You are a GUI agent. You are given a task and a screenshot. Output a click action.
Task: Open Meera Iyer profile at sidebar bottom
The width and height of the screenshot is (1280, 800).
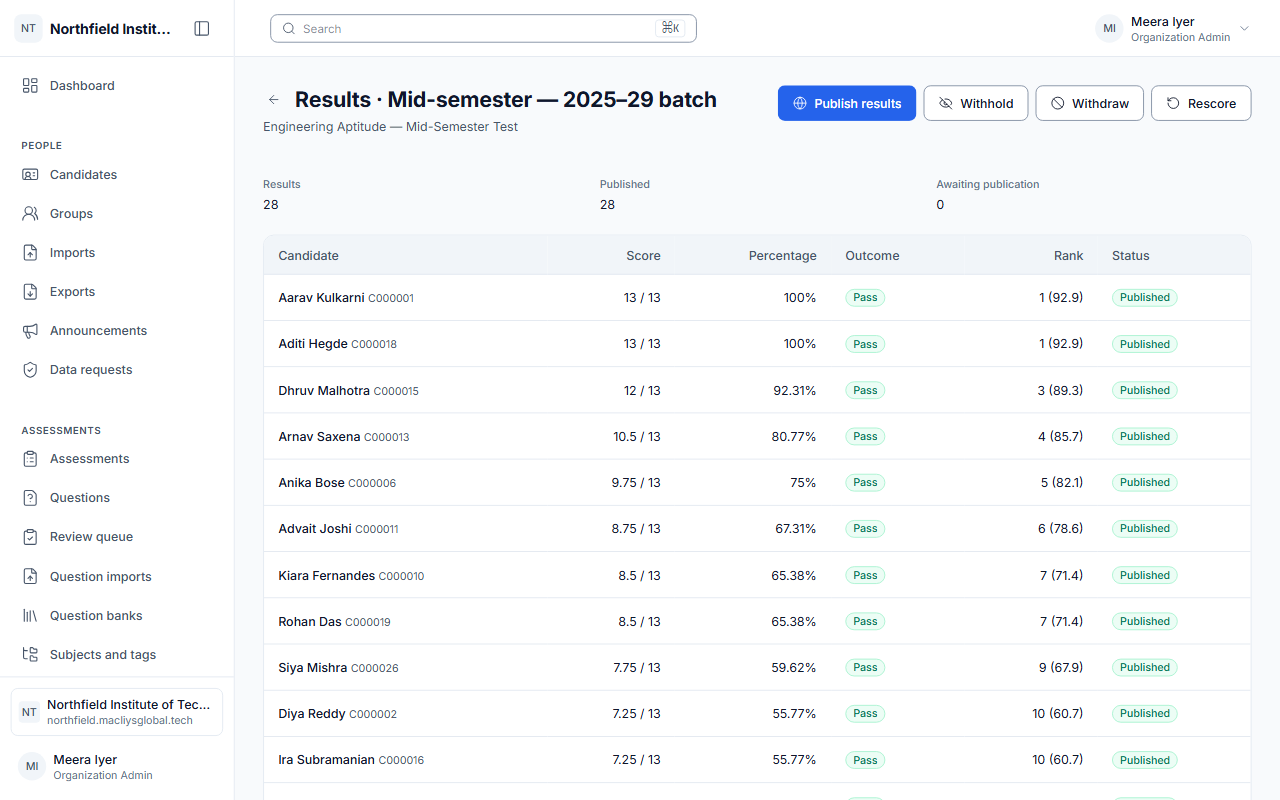coord(117,767)
